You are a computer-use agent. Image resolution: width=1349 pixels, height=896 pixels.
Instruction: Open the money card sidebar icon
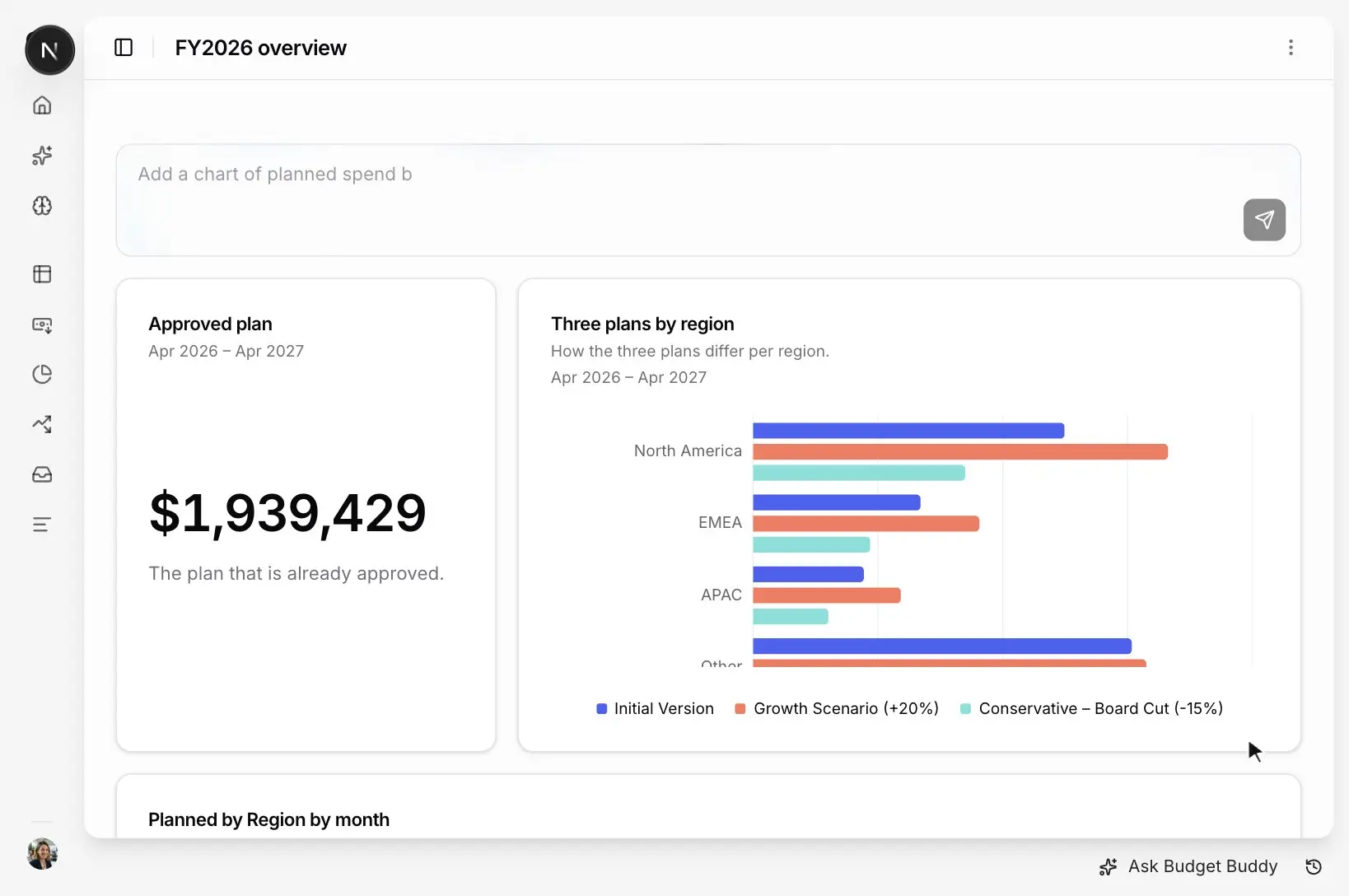pos(42,324)
